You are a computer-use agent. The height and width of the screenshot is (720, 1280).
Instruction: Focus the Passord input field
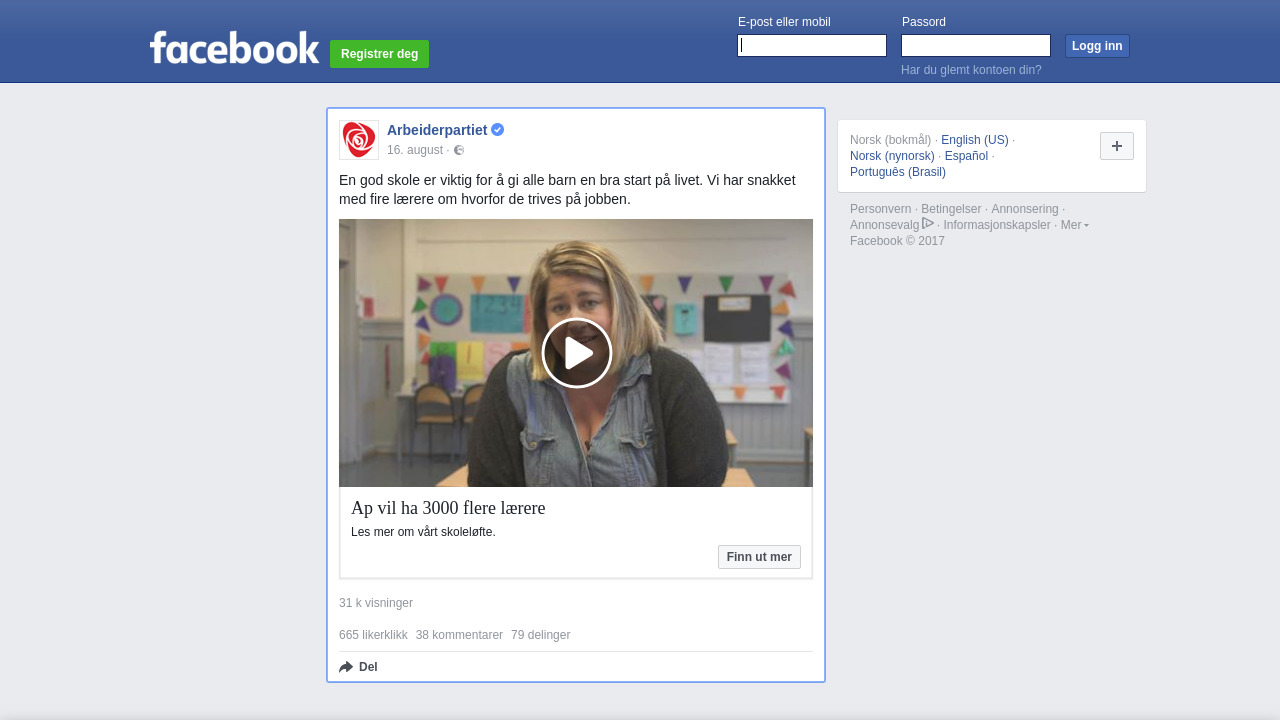tap(976, 46)
